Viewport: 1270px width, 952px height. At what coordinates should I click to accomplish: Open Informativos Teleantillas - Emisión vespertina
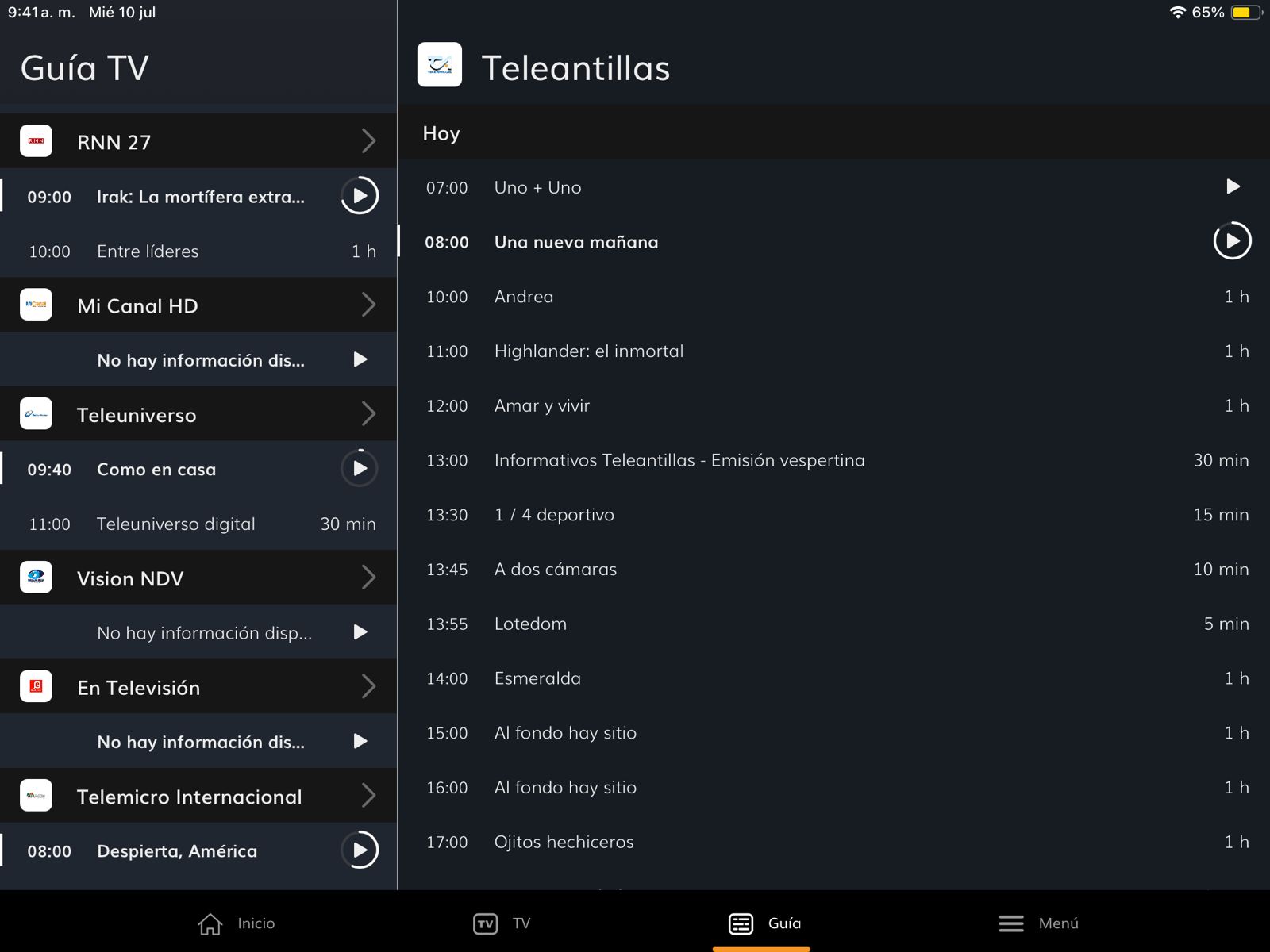[x=833, y=460]
